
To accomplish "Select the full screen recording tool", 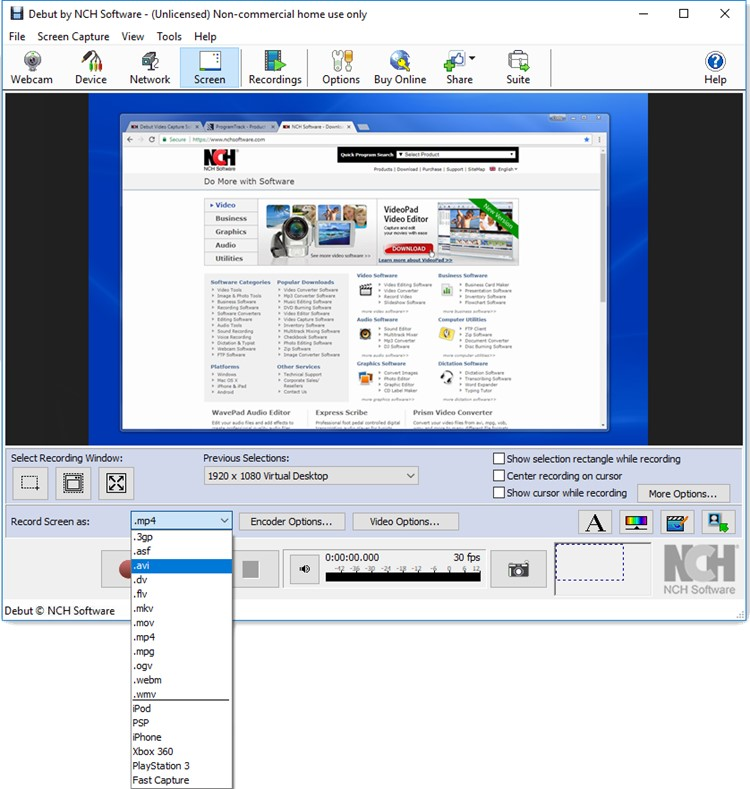I will click(116, 483).
